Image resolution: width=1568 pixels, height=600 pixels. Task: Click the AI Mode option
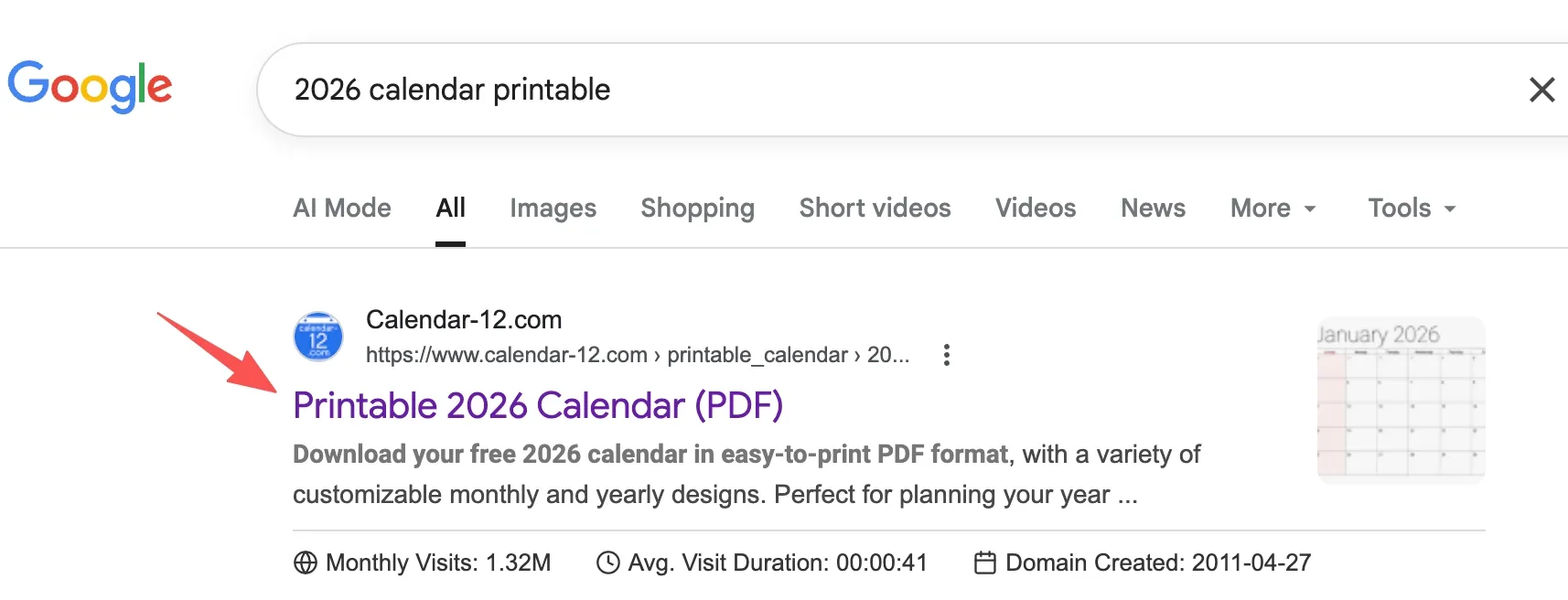341,208
